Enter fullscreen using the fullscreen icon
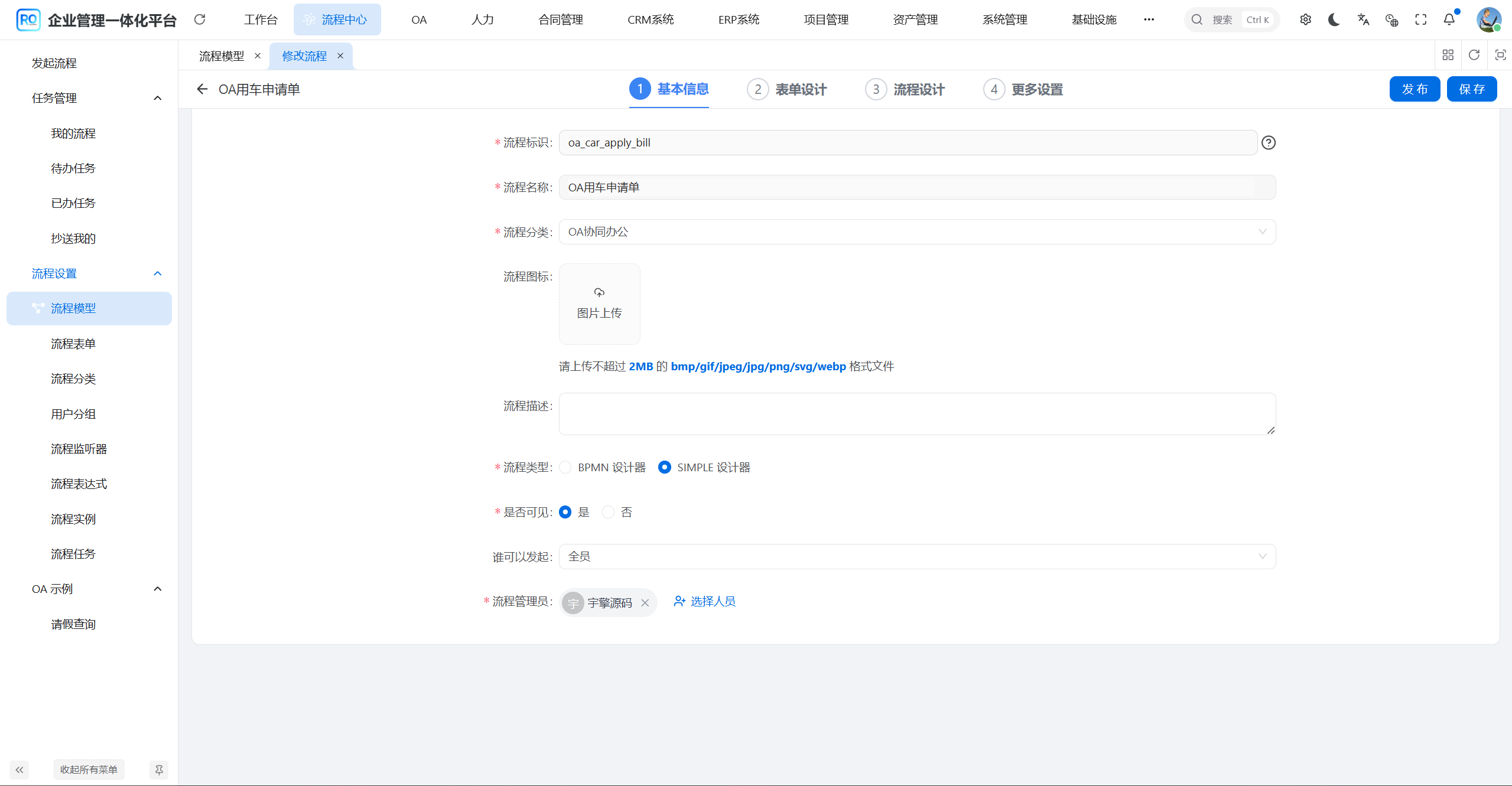1512x786 pixels. [1420, 19]
